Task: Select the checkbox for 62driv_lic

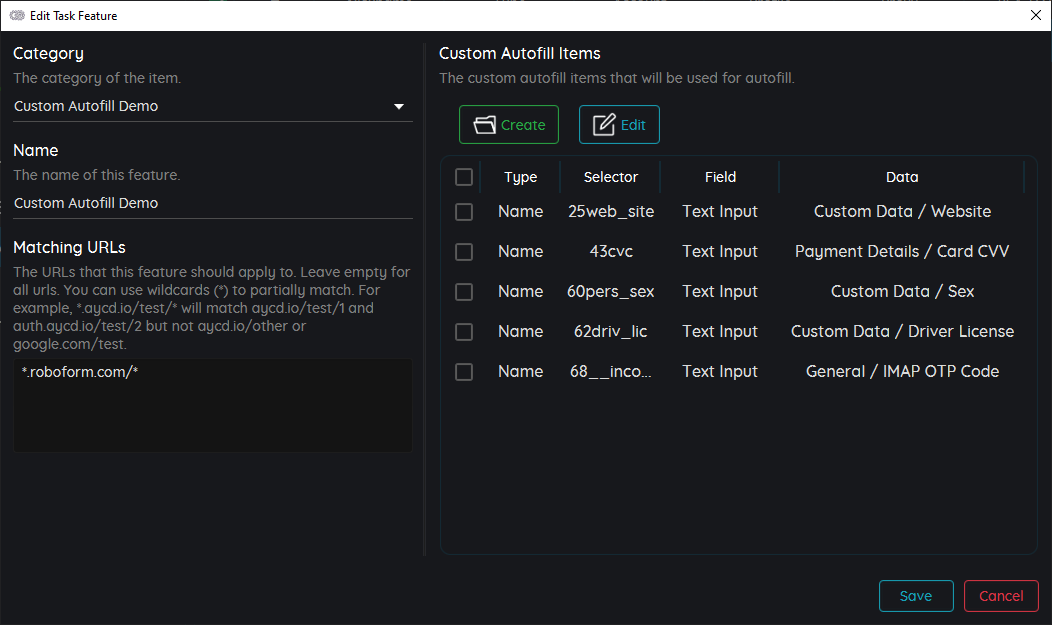Action: click(463, 331)
